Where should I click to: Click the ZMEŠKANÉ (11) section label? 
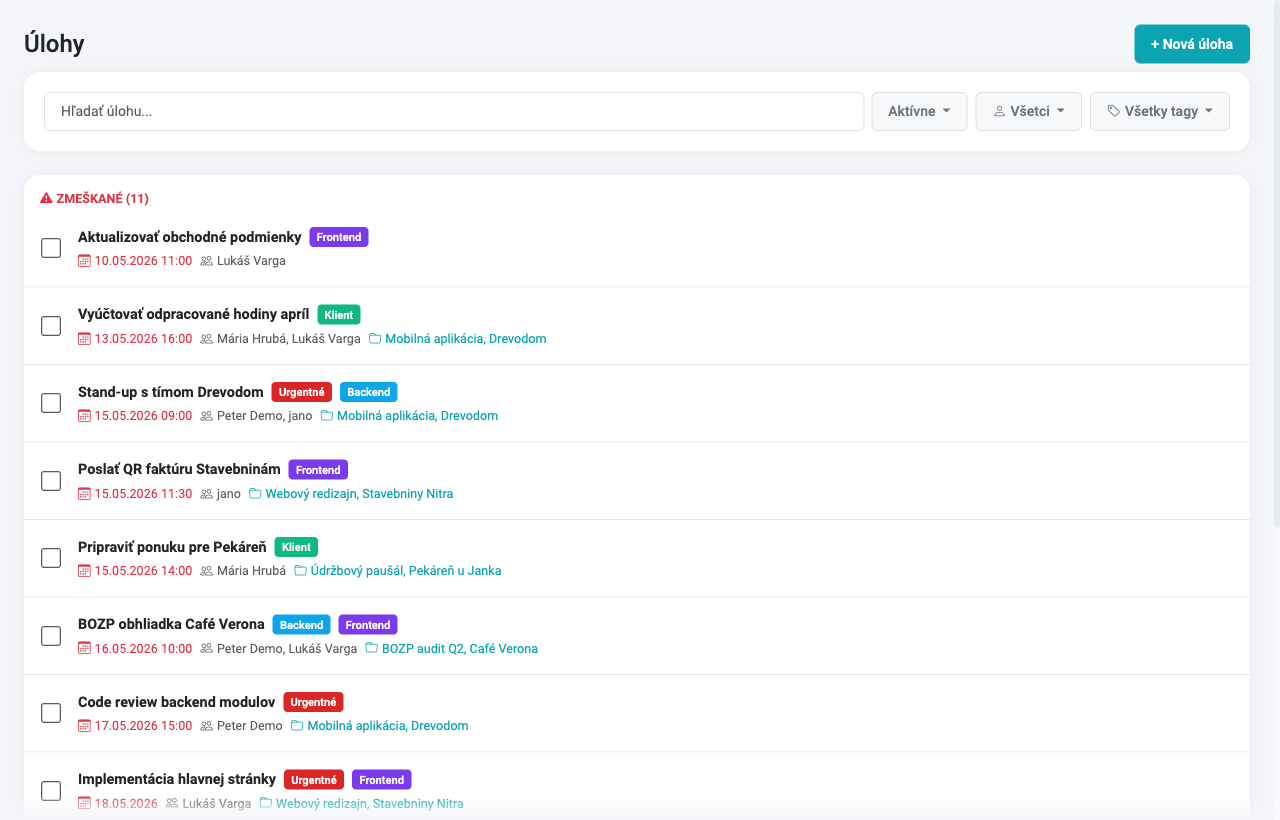102,199
